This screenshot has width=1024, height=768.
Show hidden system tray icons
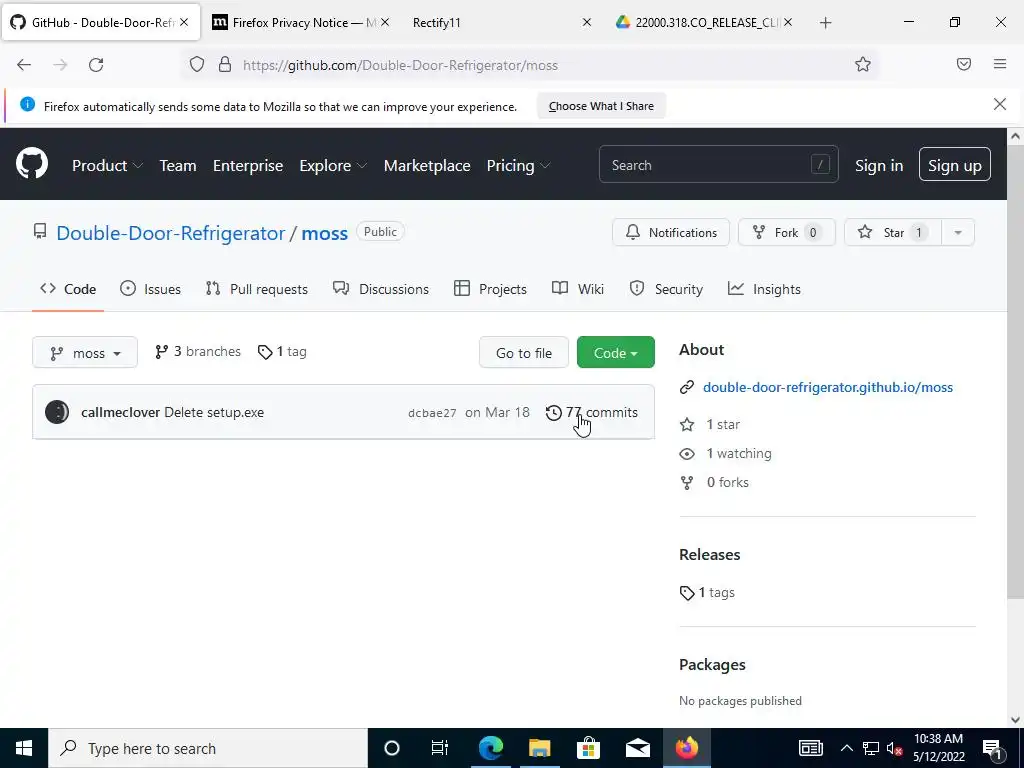click(x=846, y=748)
